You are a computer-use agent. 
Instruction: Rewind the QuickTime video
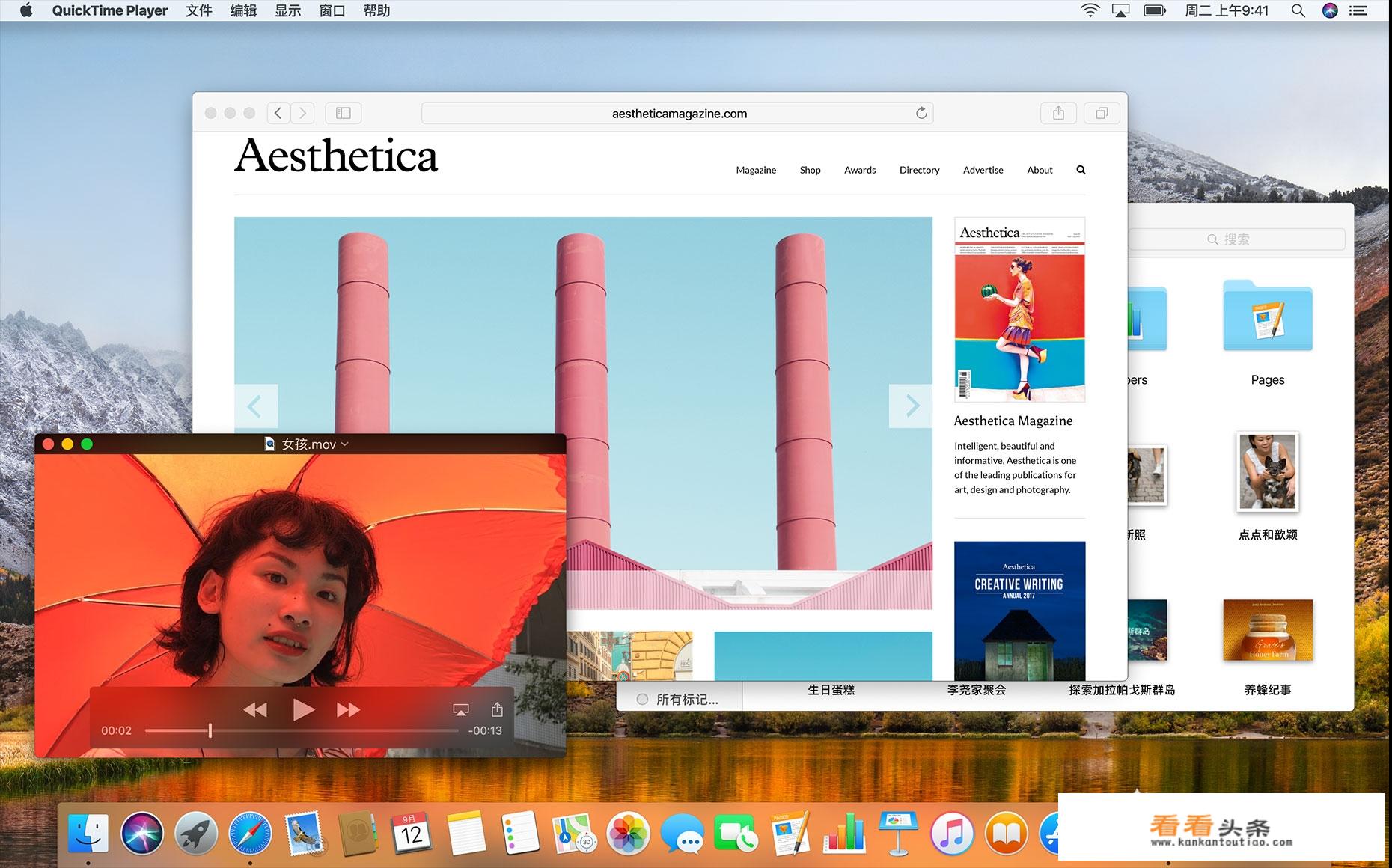click(255, 710)
